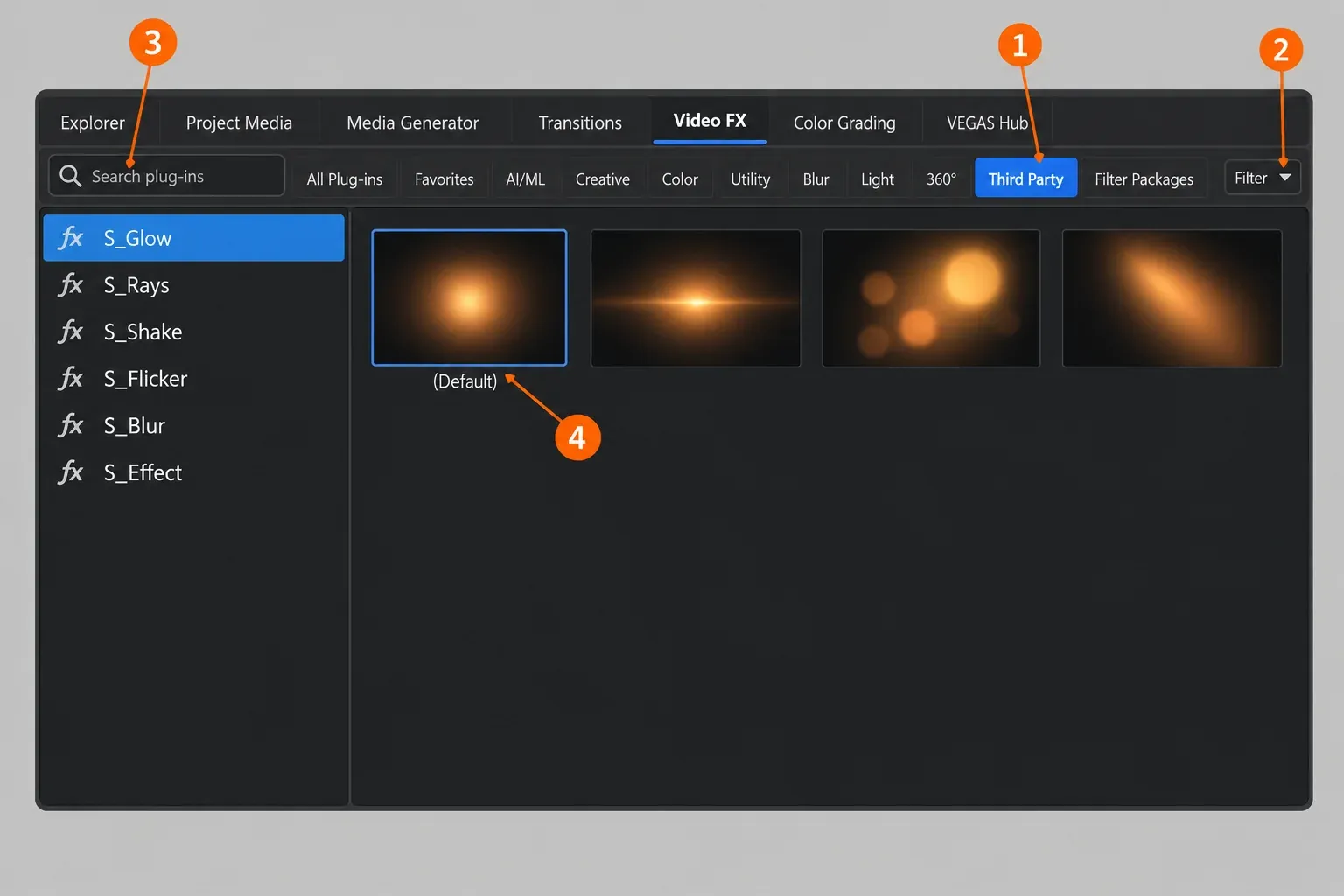Select the S_Flicker plug-in name
This screenshot has width=1344, height=896.
(x=145, y=379)
